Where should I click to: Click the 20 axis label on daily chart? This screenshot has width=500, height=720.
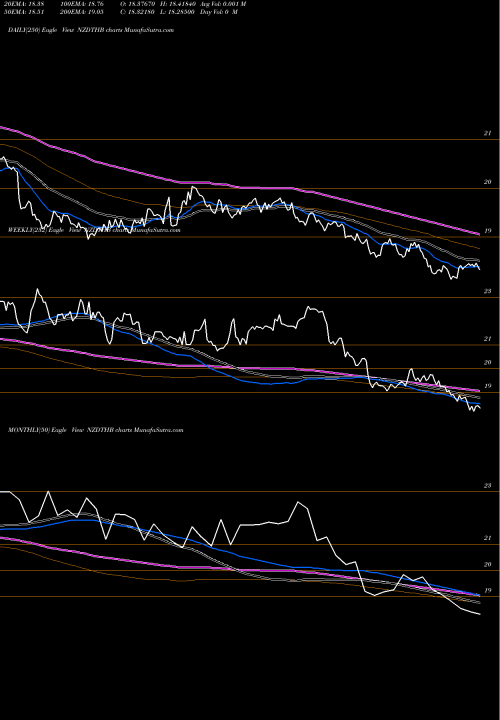tap(487, 182)
